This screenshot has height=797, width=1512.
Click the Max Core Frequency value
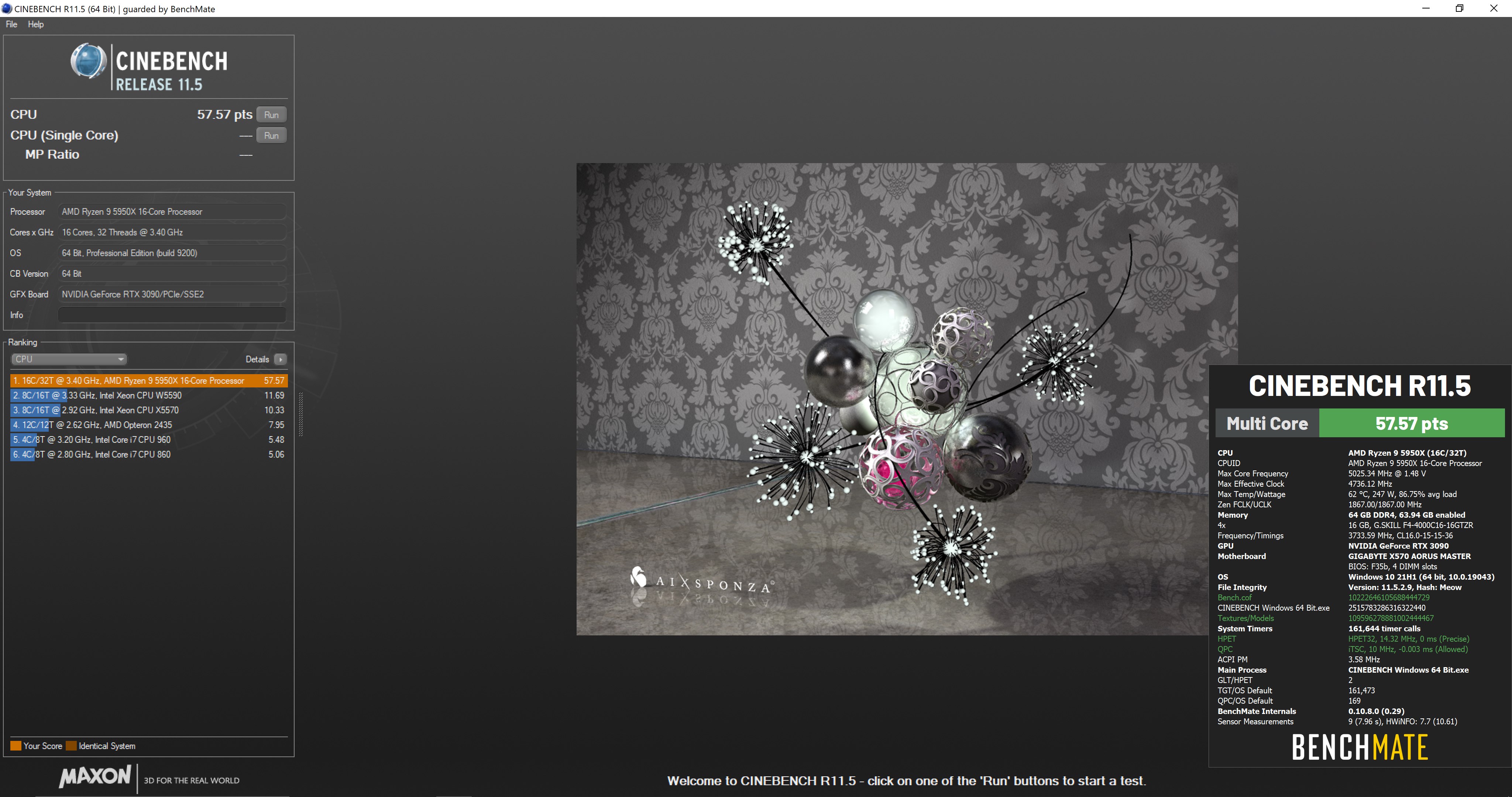click(x=1387, y=474)
